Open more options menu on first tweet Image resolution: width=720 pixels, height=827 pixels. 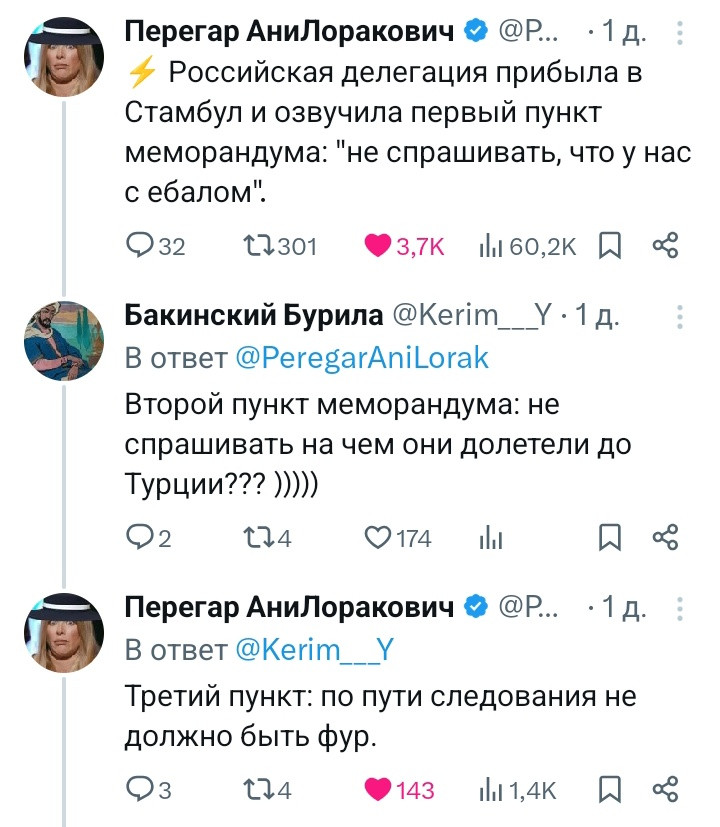click(x=680, y=35)
